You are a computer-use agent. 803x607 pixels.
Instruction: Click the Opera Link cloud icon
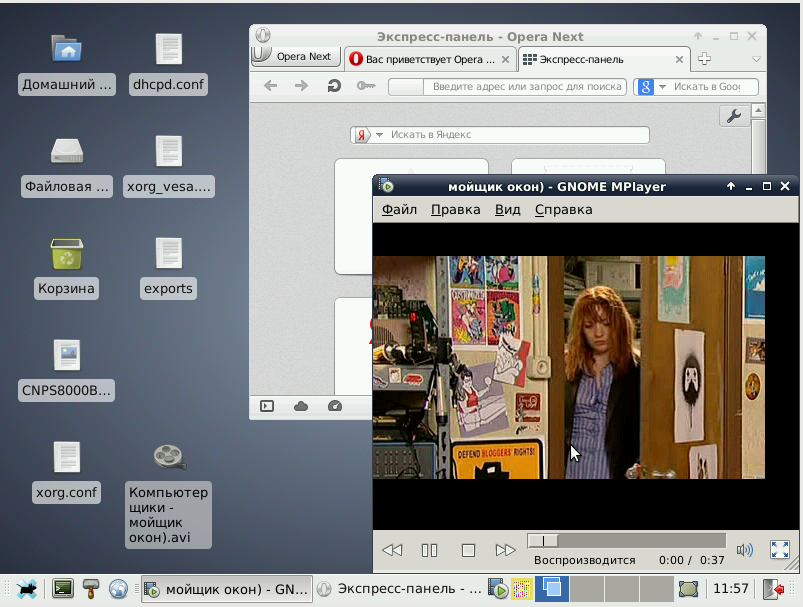(301, 406)
